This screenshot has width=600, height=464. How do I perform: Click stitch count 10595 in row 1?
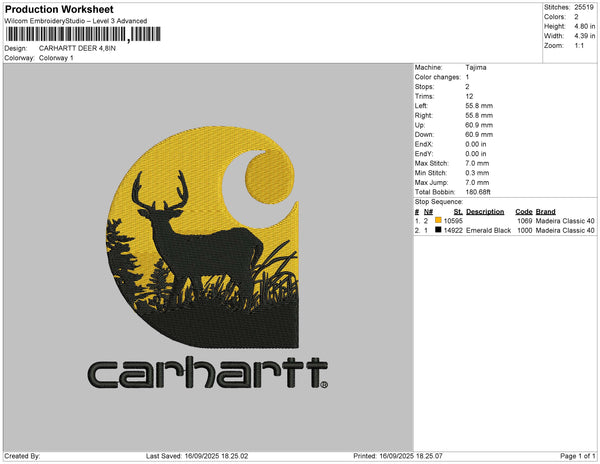[x=453, y=221]
